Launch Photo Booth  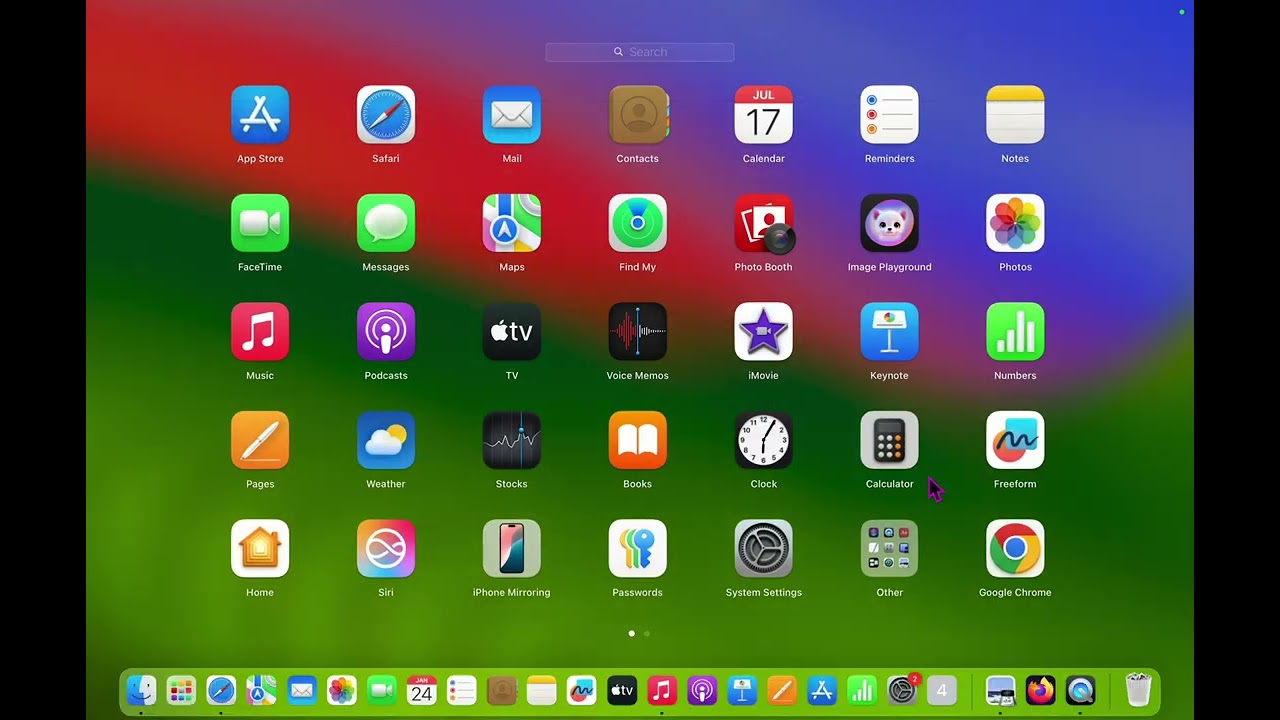tap(764, 223)
